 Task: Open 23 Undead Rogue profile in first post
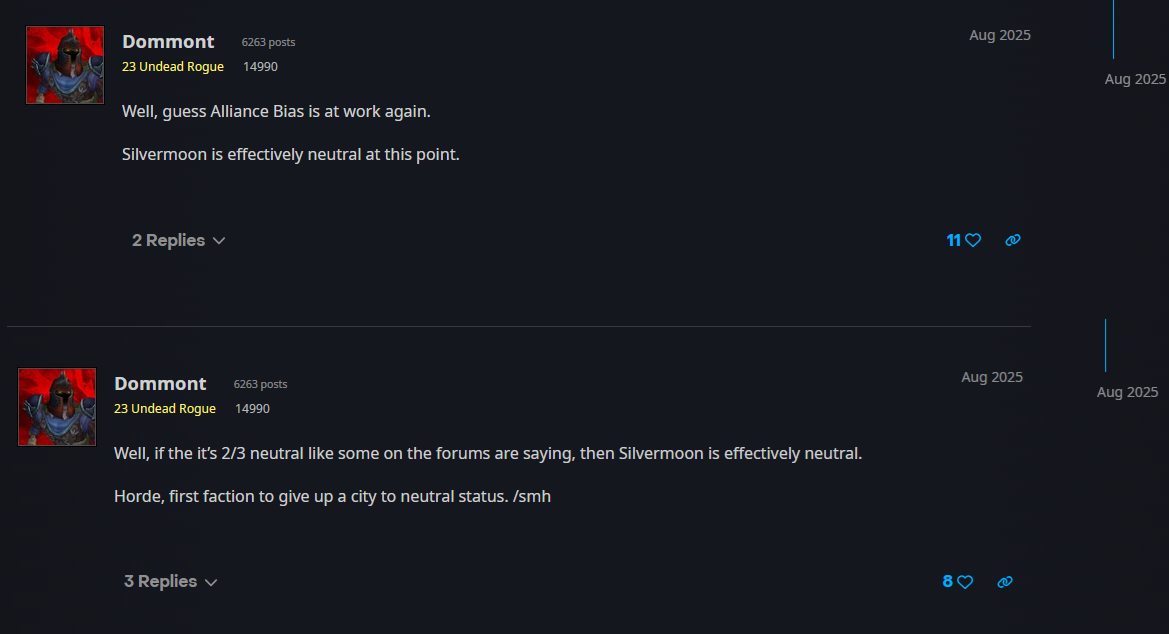click(173, 66)
